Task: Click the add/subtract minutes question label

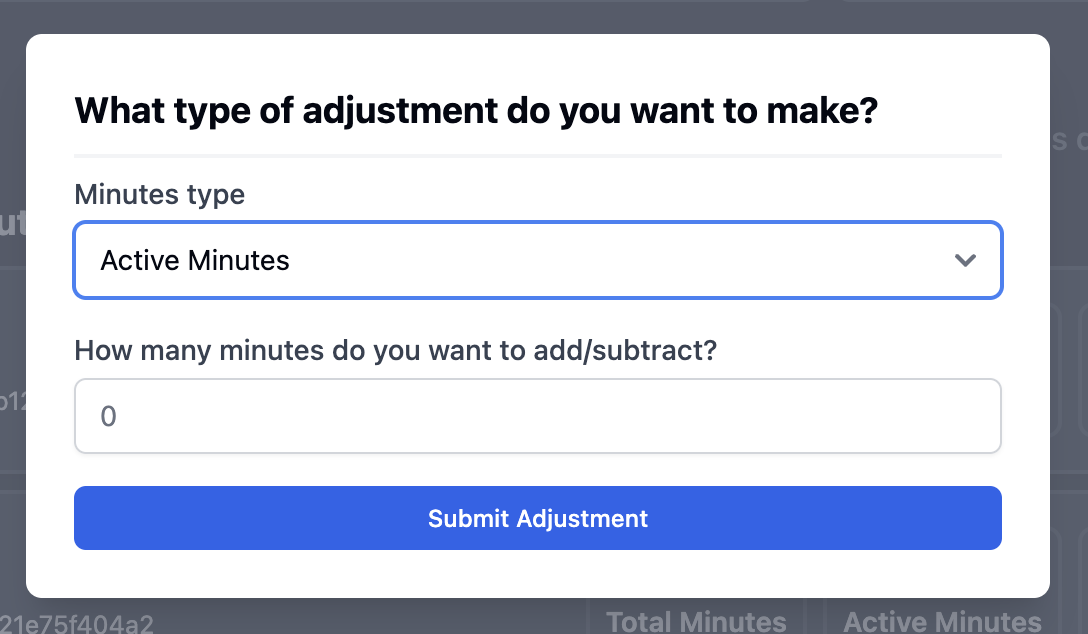Action: [x=395, y=350]
